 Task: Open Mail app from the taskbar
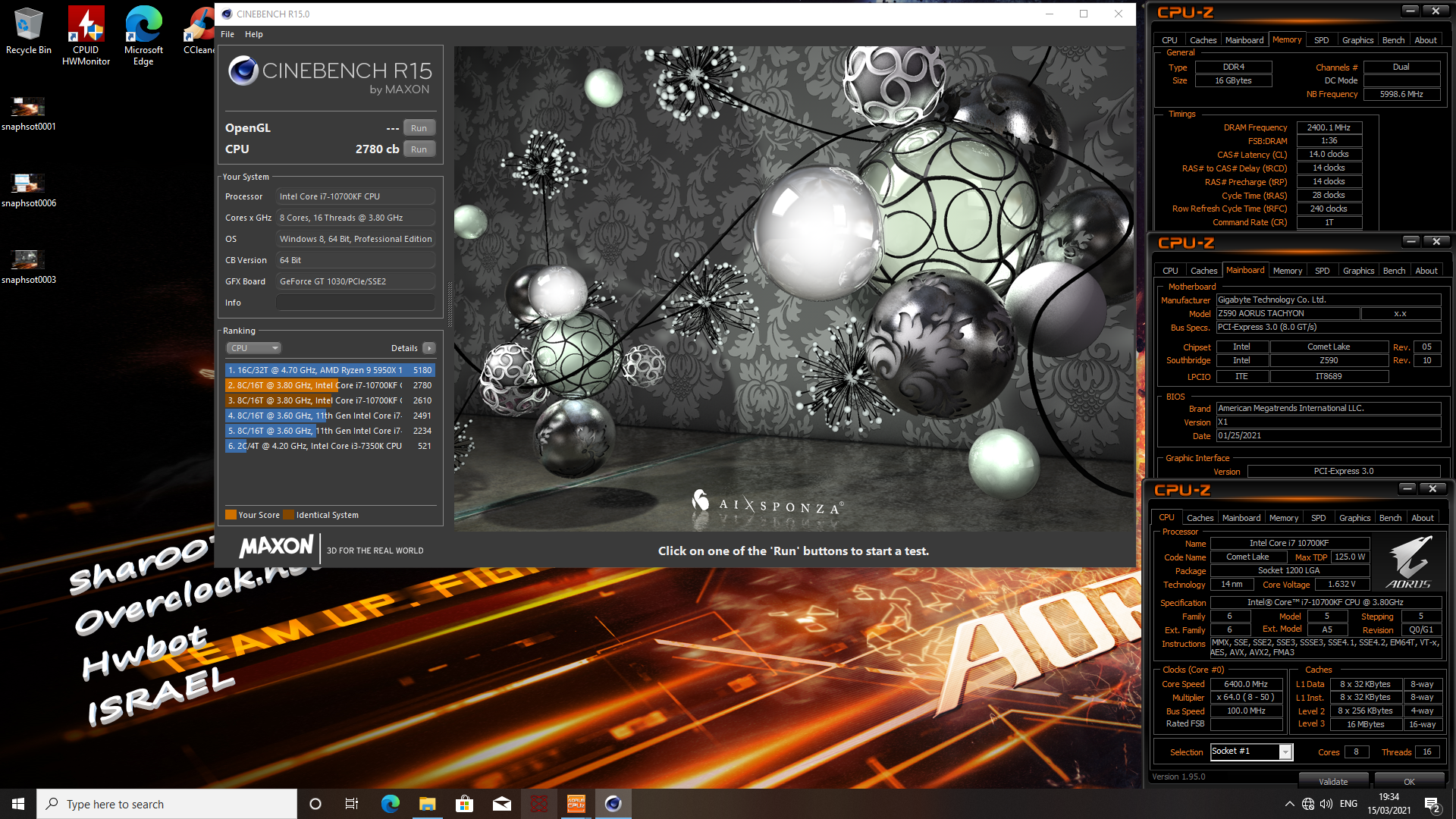point(501,804)
